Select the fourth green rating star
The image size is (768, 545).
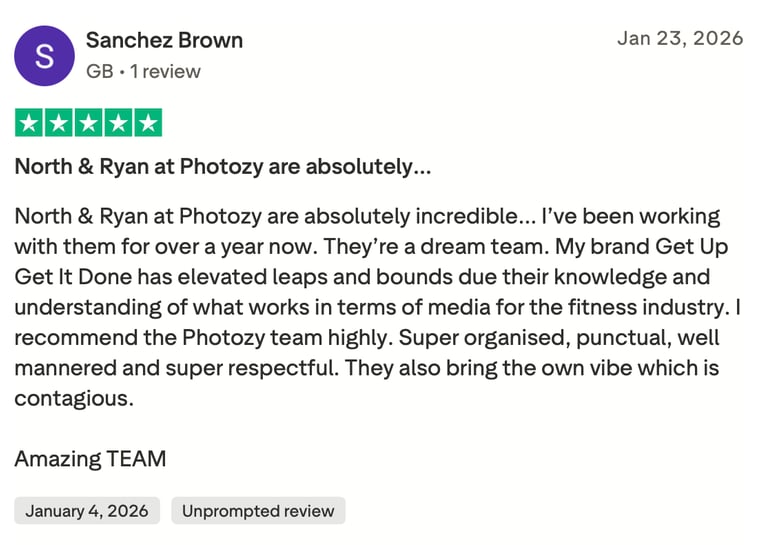pyautogui.click(x=118, y=124)
